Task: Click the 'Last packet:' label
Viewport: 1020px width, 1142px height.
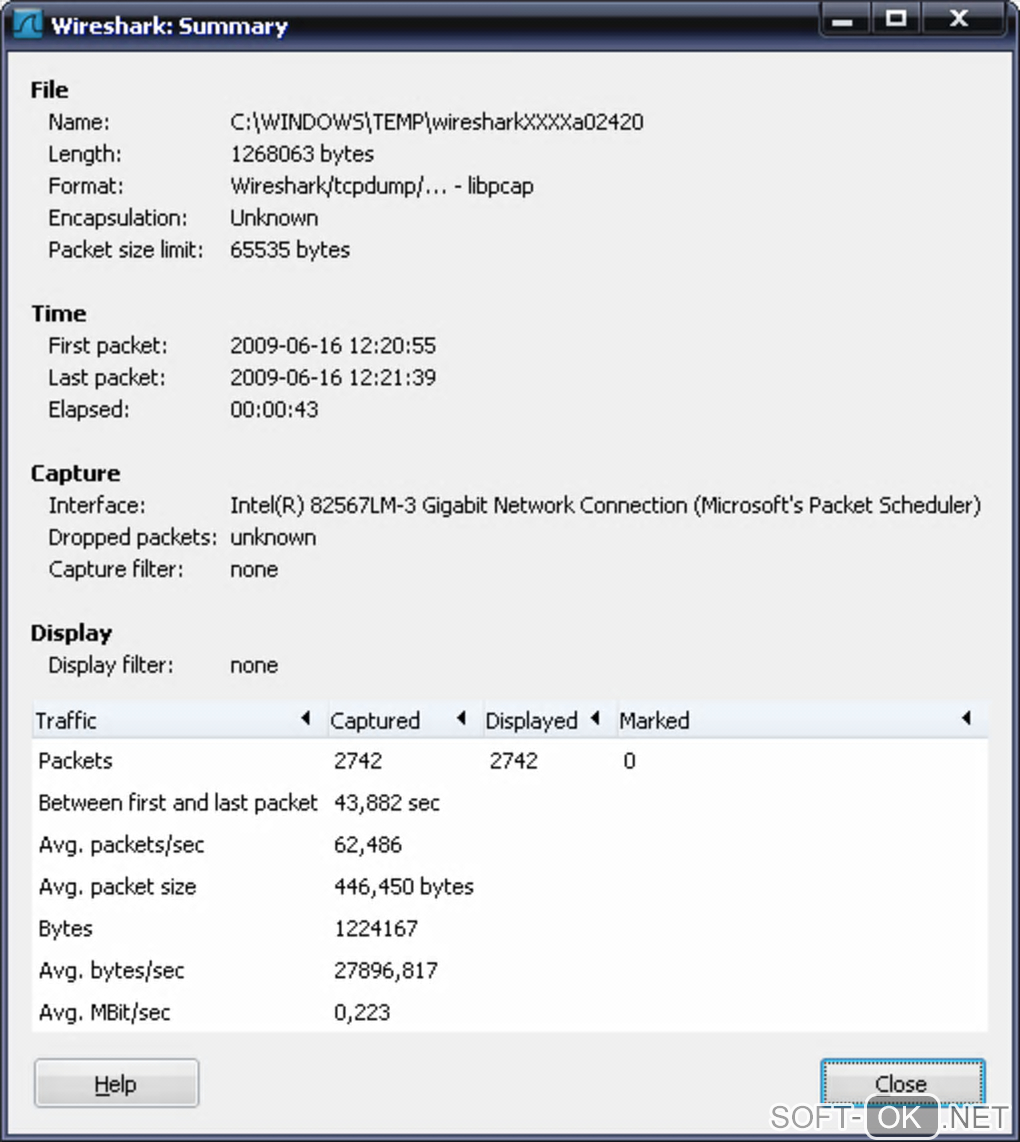Action: [107, 377]
